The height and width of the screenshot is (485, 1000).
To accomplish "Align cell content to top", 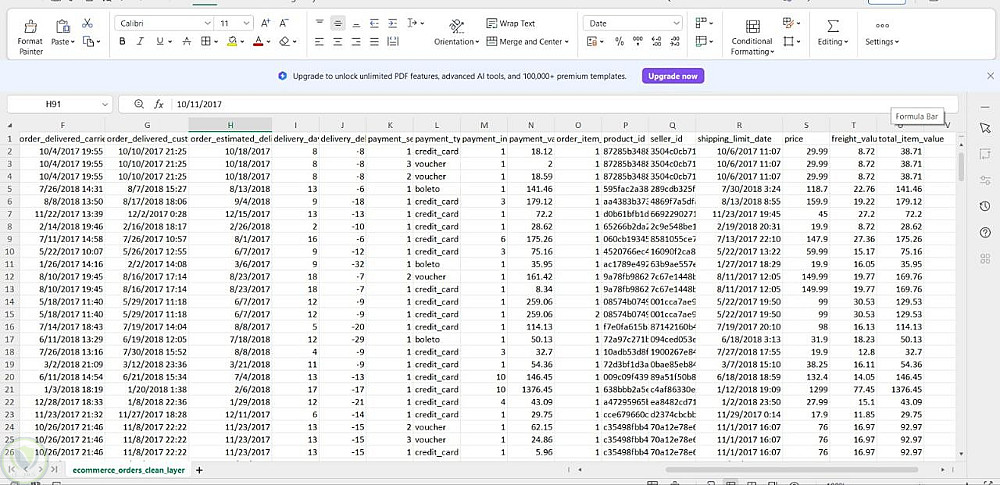I will click(320, 24).
